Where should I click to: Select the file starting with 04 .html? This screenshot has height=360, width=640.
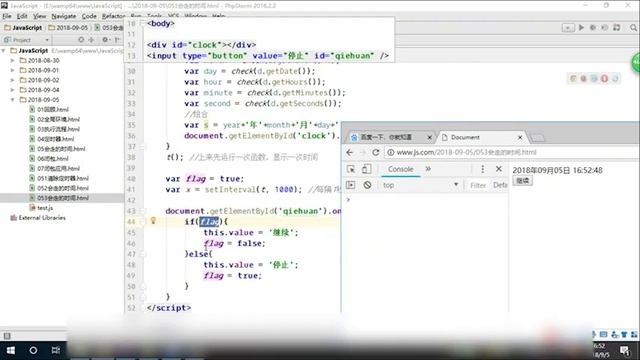coord(52,139)
